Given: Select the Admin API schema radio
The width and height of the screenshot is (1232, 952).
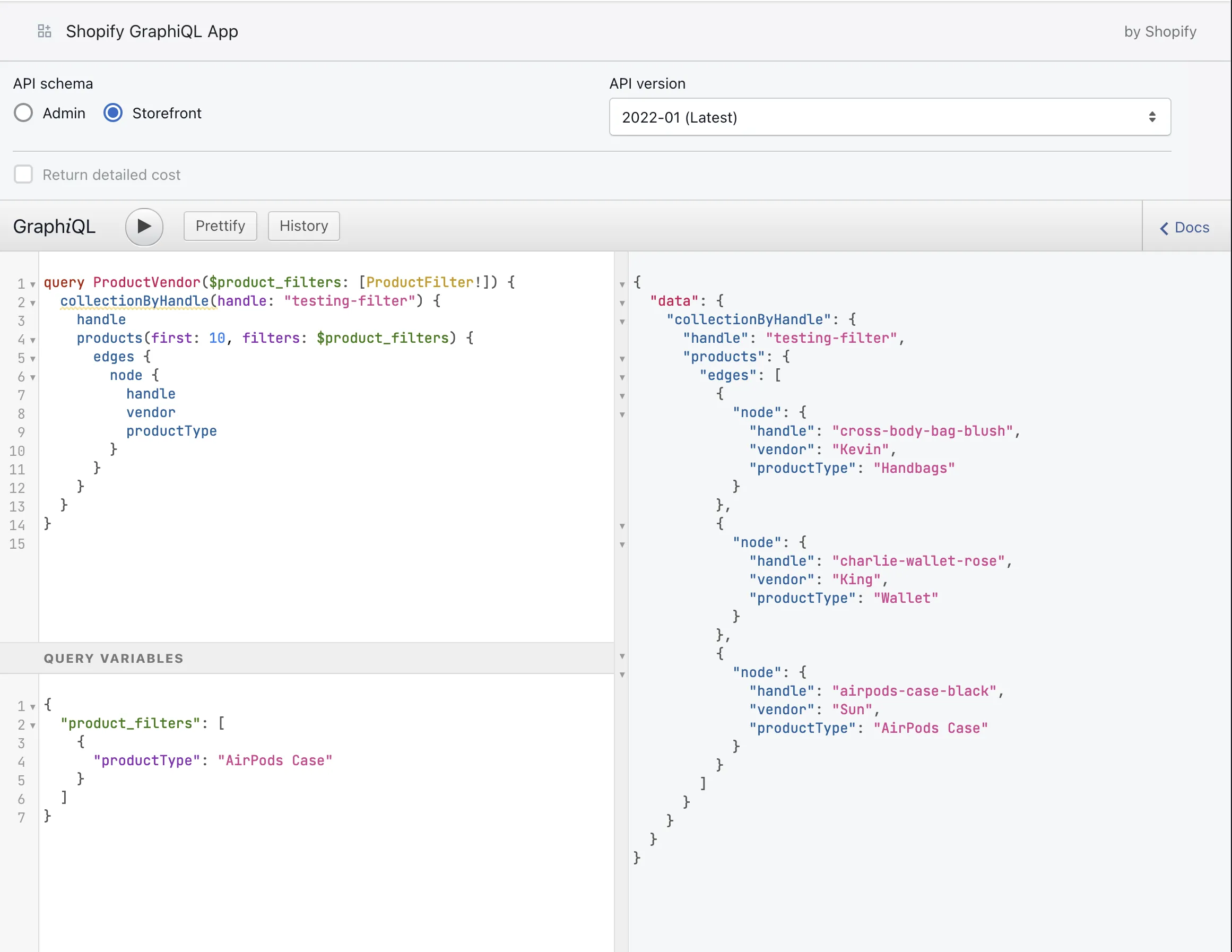Looking at the screenshot, I should (x=24, y=113).
